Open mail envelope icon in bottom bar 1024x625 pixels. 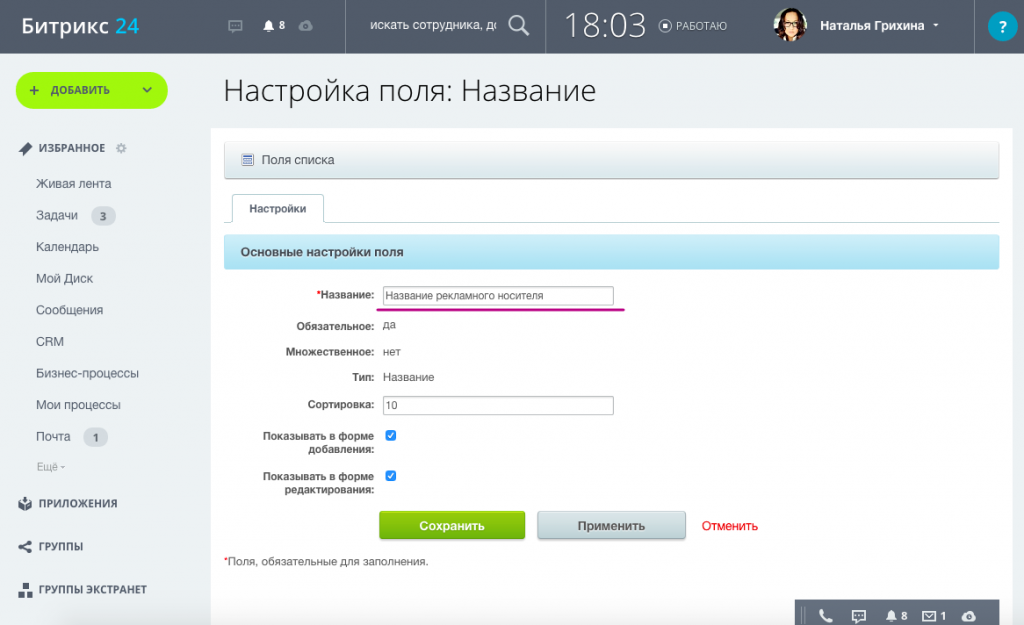click(929, 615)
